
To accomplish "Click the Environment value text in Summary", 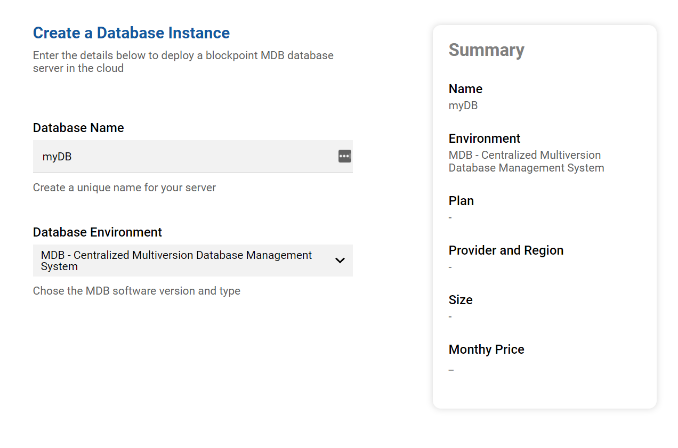I will [526, 161].
